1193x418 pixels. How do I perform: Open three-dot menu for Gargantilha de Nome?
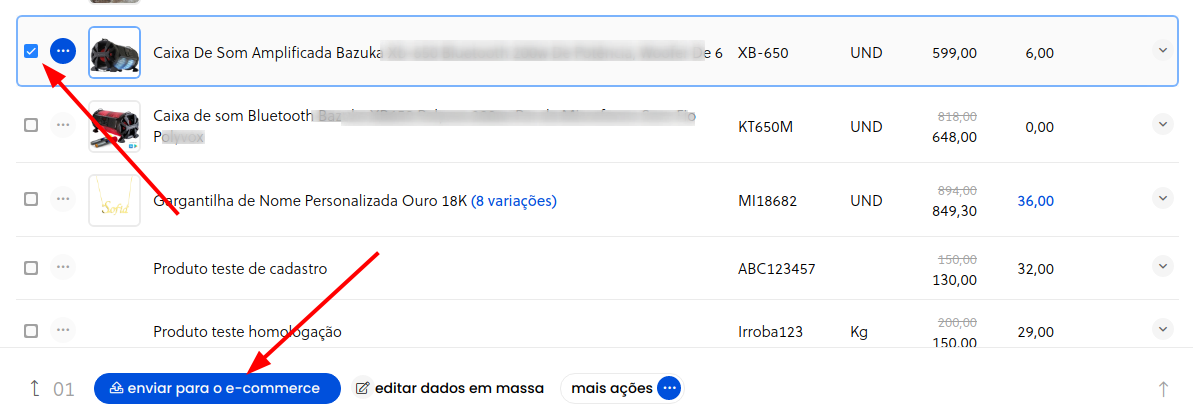(x=63, y=199)
